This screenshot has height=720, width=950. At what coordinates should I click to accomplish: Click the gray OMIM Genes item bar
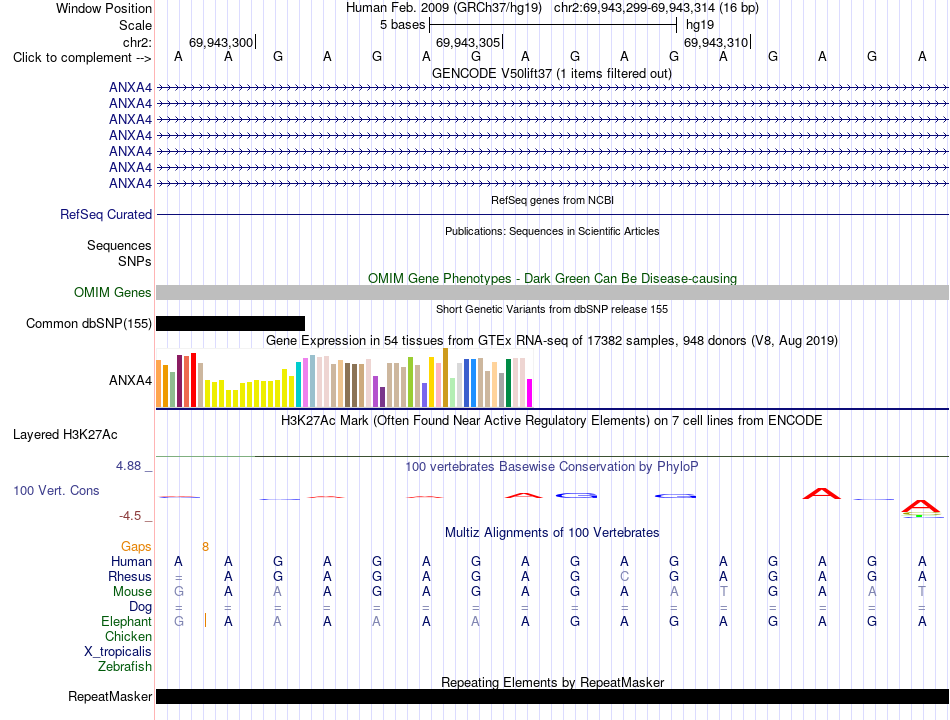(552, 293)
